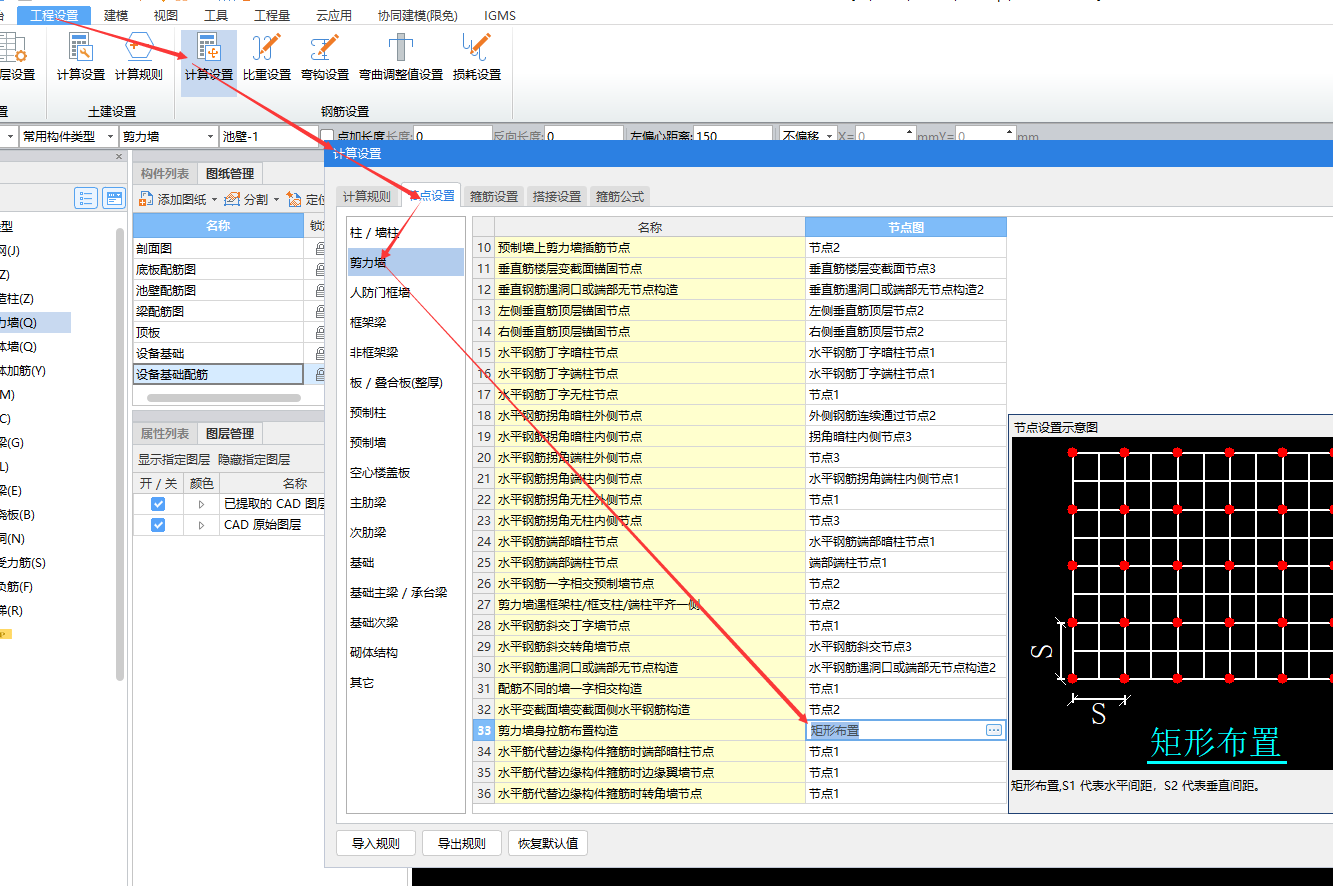
Task: Toggle CAD 原始图层 visibility checkbox
Action: [158, 525]
